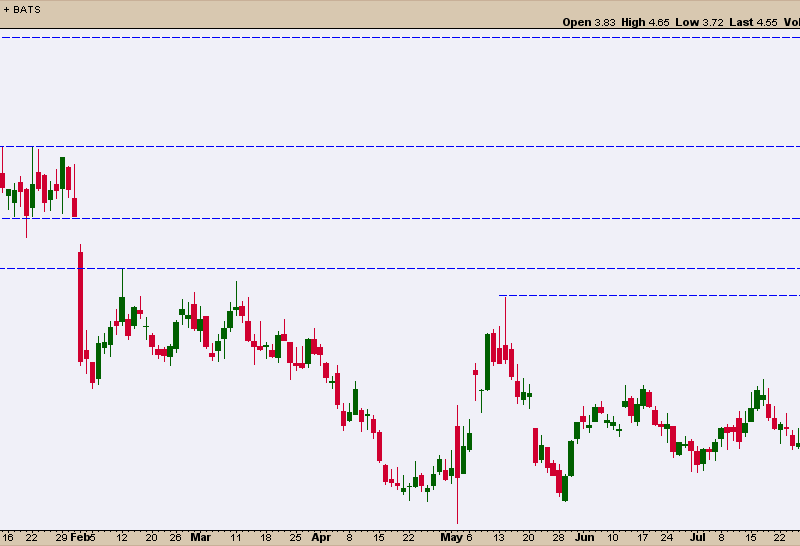
Task: Click date label 18 in March
Action: (x=266, y=537)
